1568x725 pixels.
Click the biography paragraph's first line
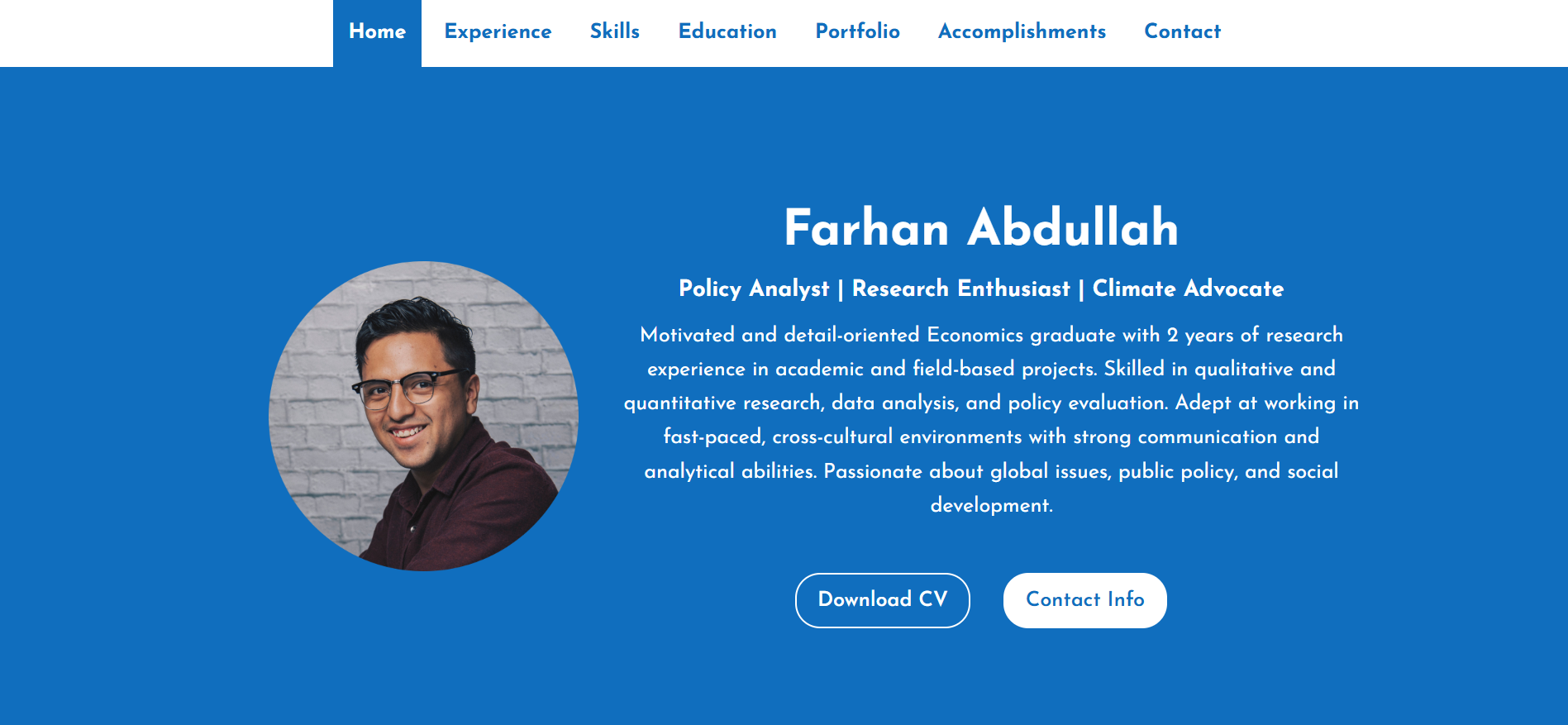pyautogui.click(x=991, y=335)
